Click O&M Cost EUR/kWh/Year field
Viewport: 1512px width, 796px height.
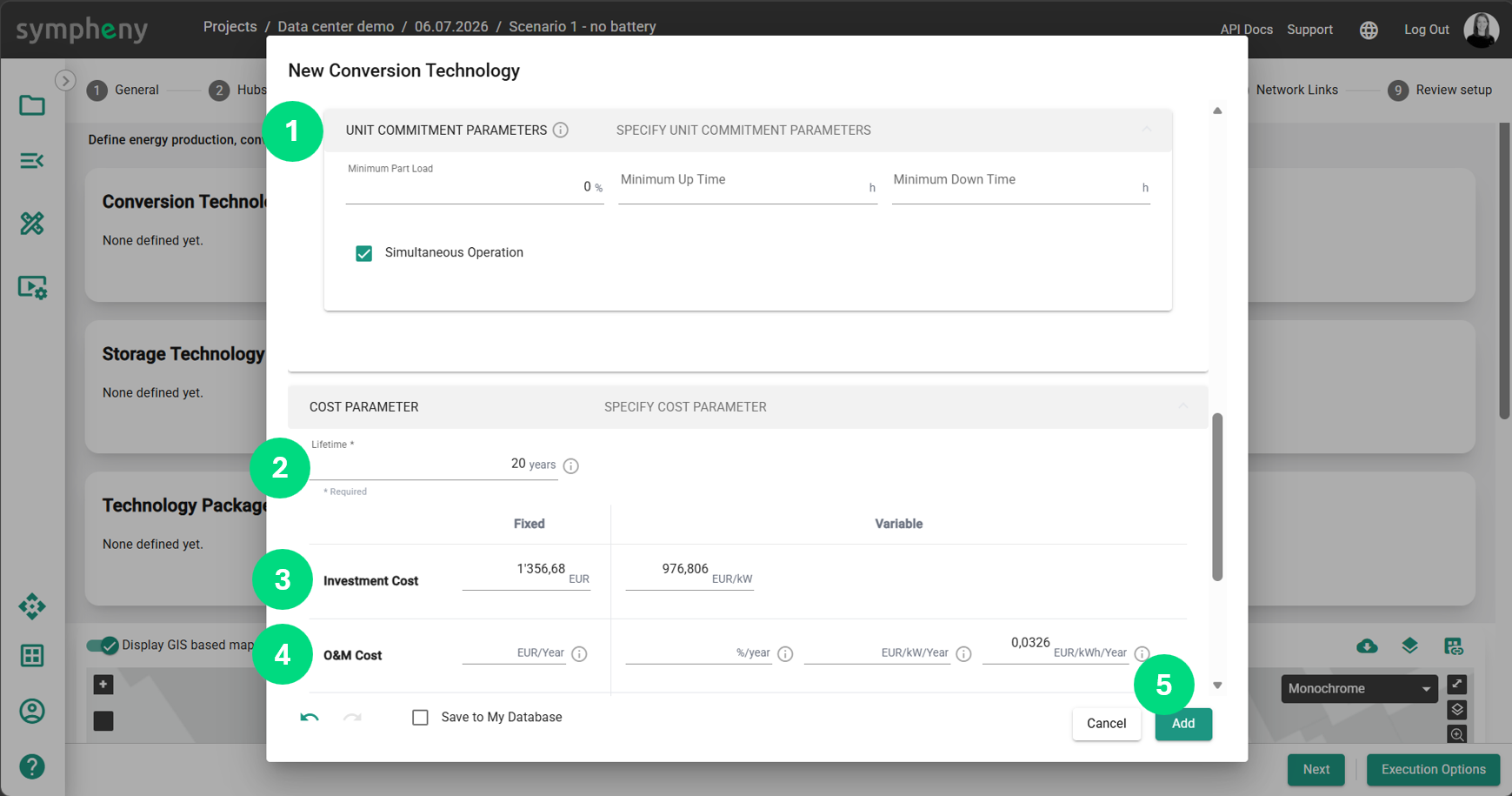[x=1056, y=651]
